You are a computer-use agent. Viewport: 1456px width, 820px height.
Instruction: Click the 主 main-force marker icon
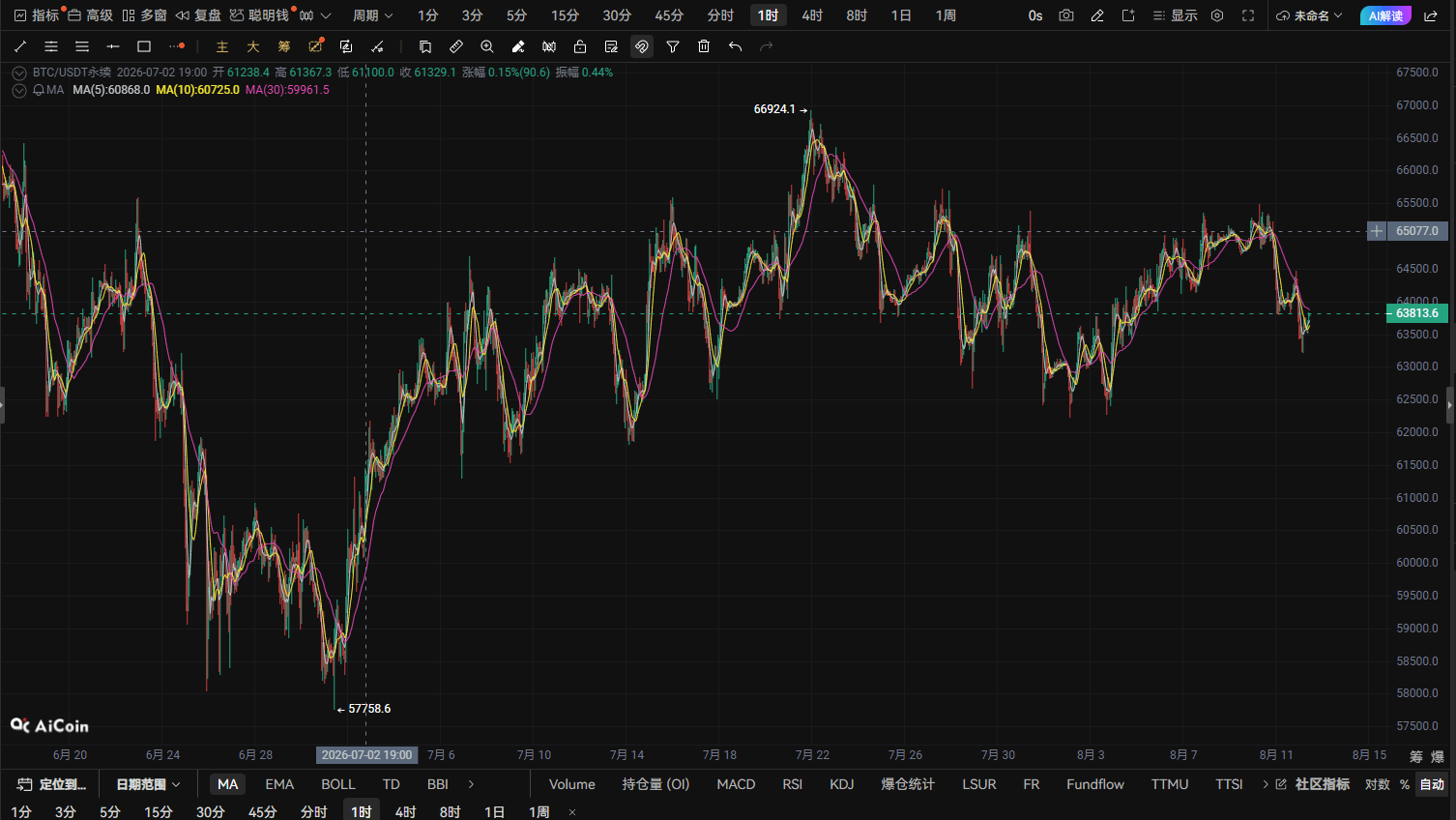click(x=222, y=46)
